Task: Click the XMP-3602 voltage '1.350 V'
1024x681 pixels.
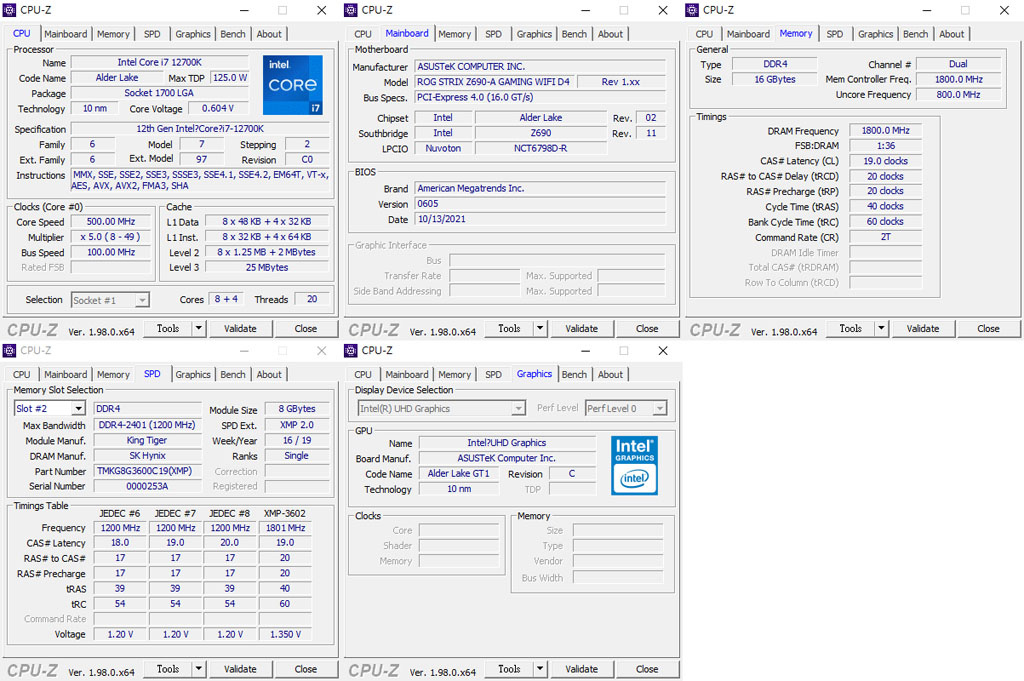Action: 285,635
